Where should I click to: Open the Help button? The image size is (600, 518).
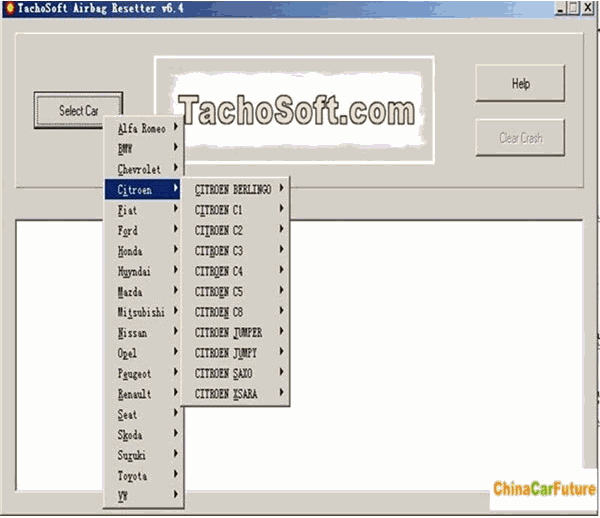(520, 84)
